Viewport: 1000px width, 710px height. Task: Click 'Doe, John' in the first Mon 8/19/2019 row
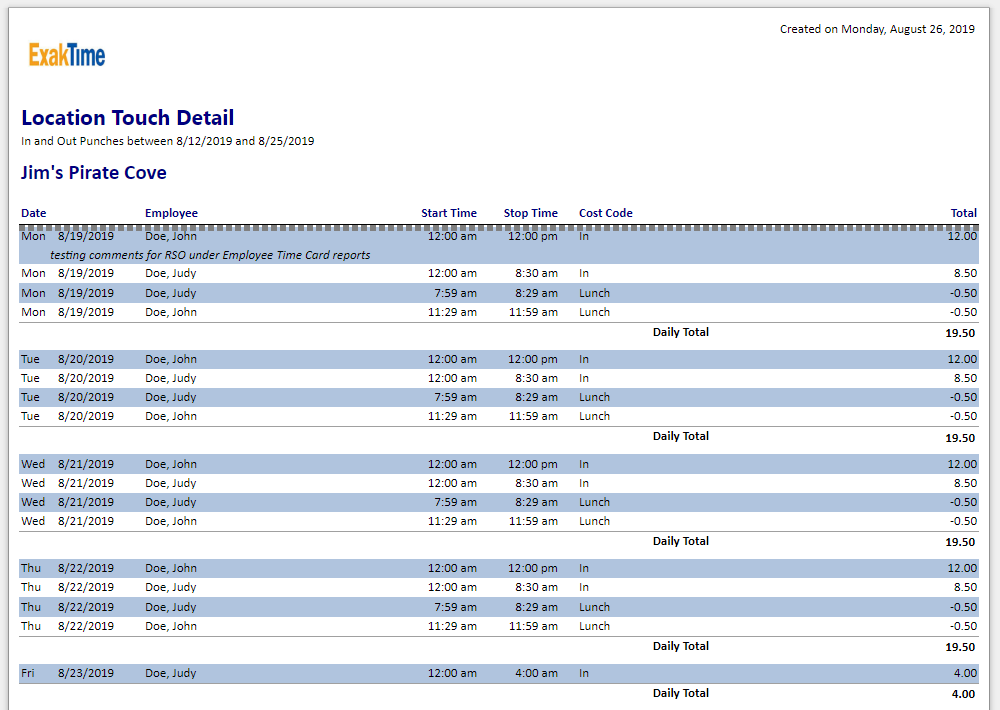pyautogui.click(x=171, y=236)
